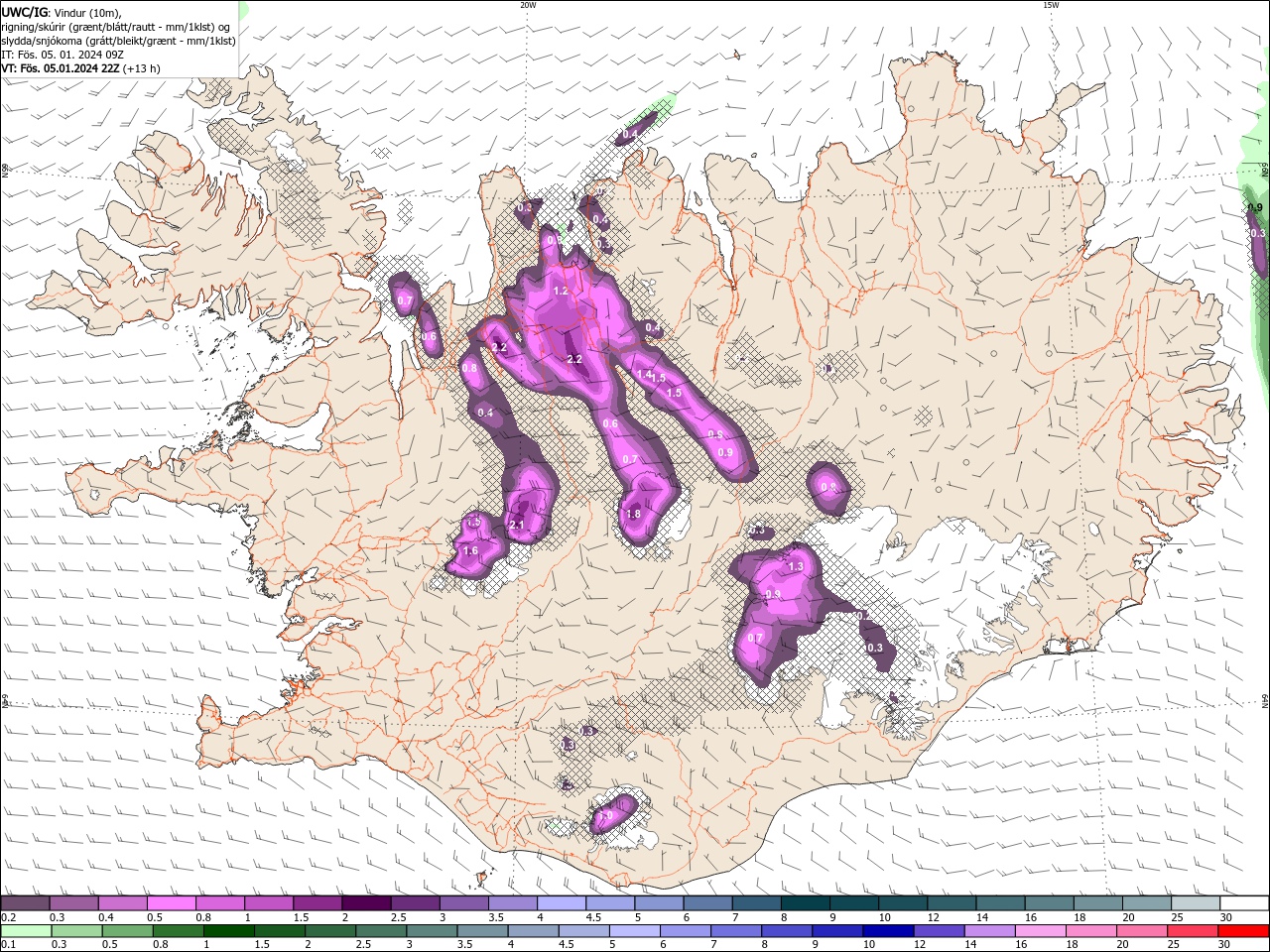Select the 12 indigo swatch in lower legend
Image resolution: width=1270 pixels, height=952 pixels.
(939, 931)
